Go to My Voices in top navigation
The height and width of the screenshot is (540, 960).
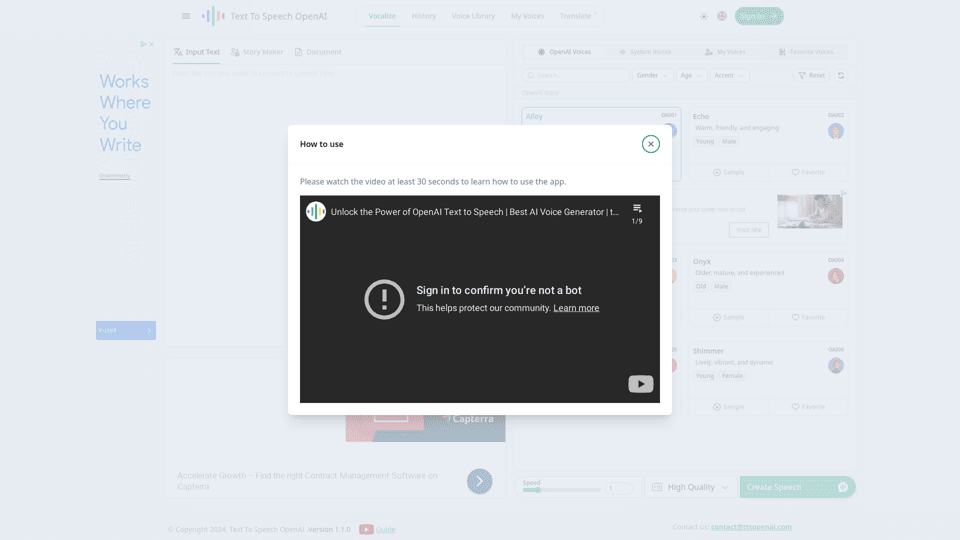(x=527, y=16)
